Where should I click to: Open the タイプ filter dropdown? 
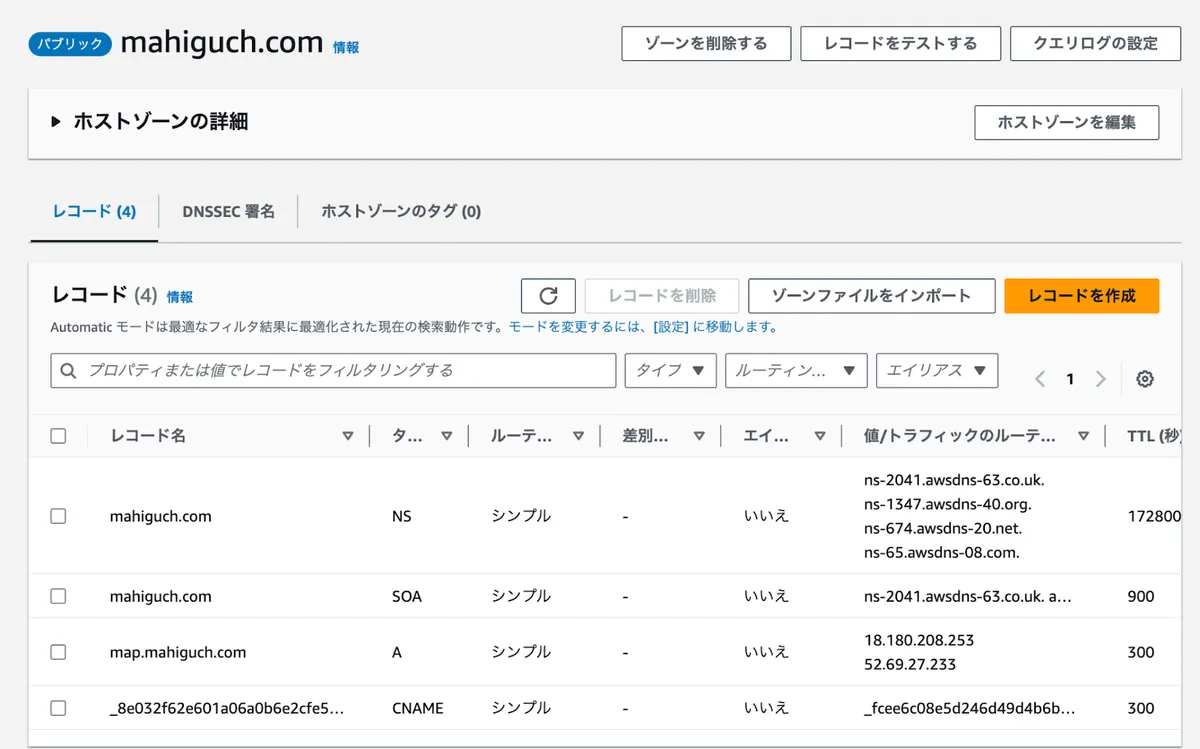(x=671, y=370)
